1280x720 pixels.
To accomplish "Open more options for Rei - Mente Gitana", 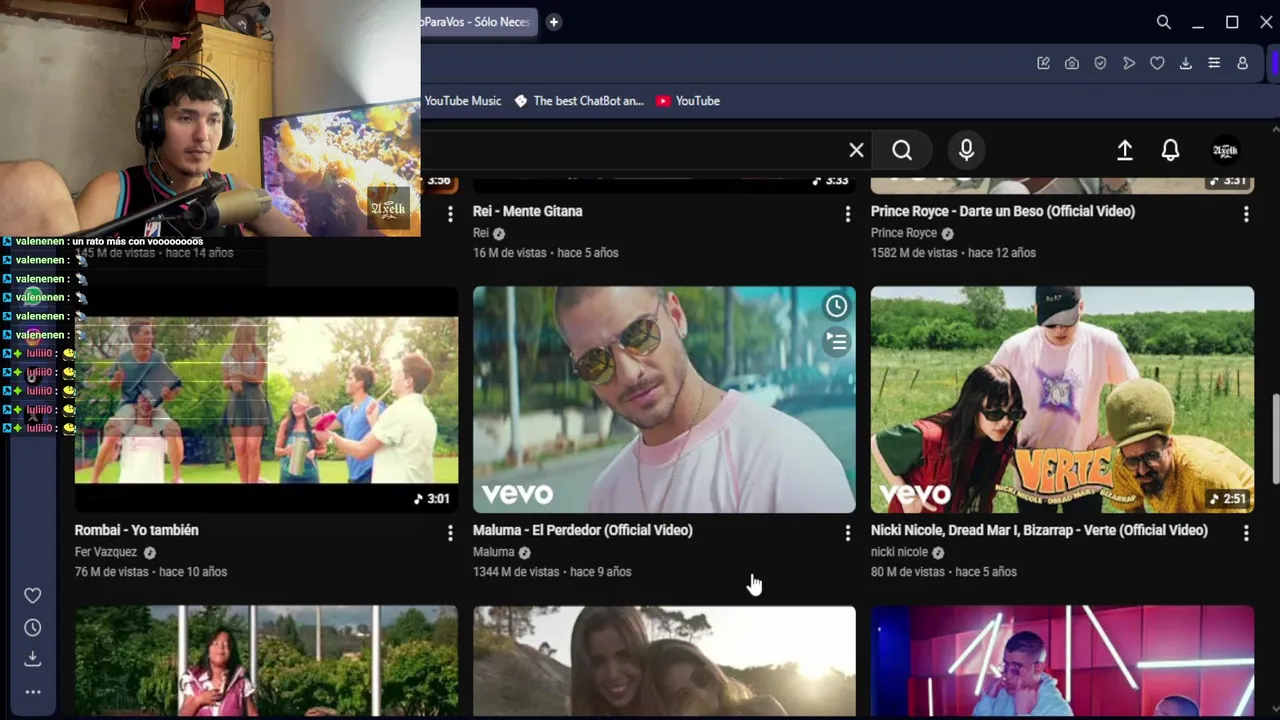I will click(848, 214).
